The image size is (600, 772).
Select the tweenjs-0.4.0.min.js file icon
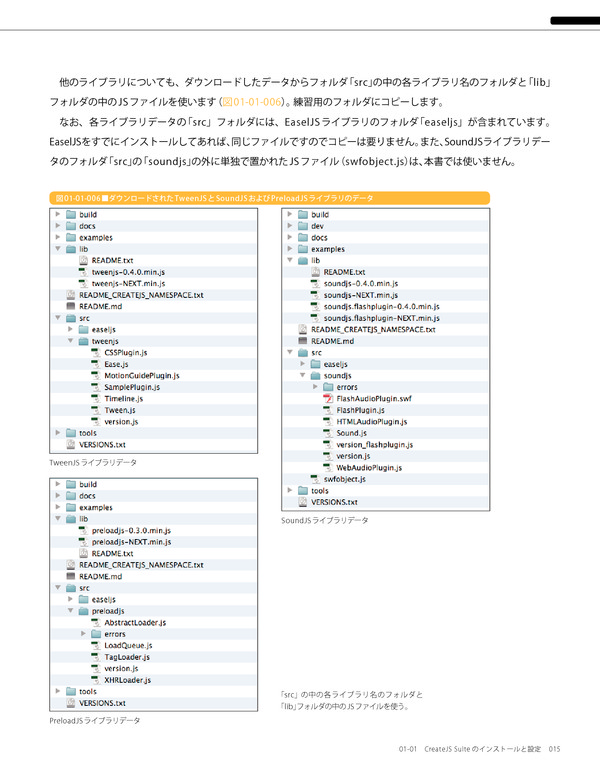coord(83,272)
